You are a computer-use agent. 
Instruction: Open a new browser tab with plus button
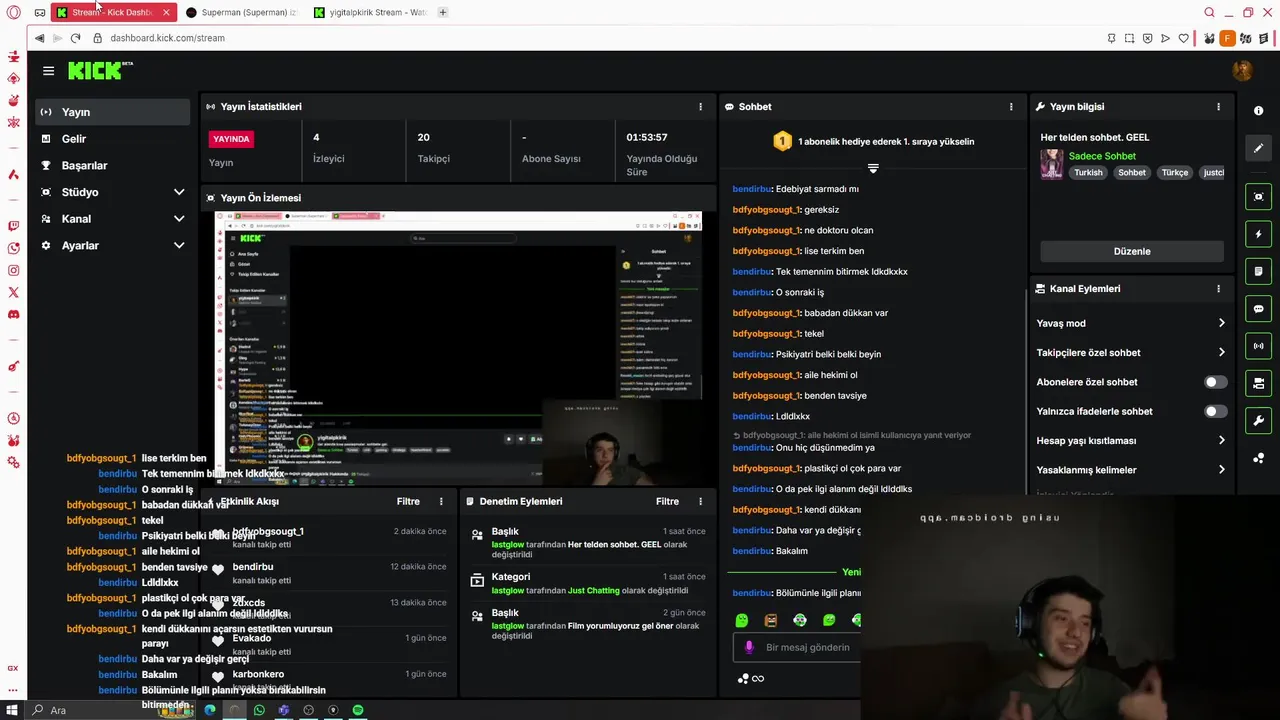pos(443,12)
